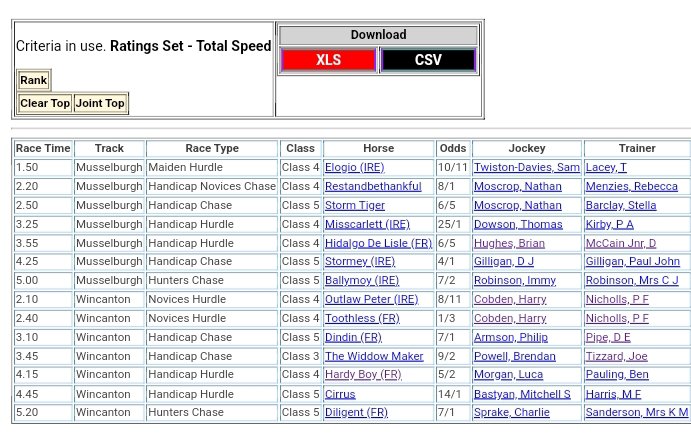
Task: Select trainer Menzies, Rebecca
Action: pyautogui.click(x=631, y=187)
